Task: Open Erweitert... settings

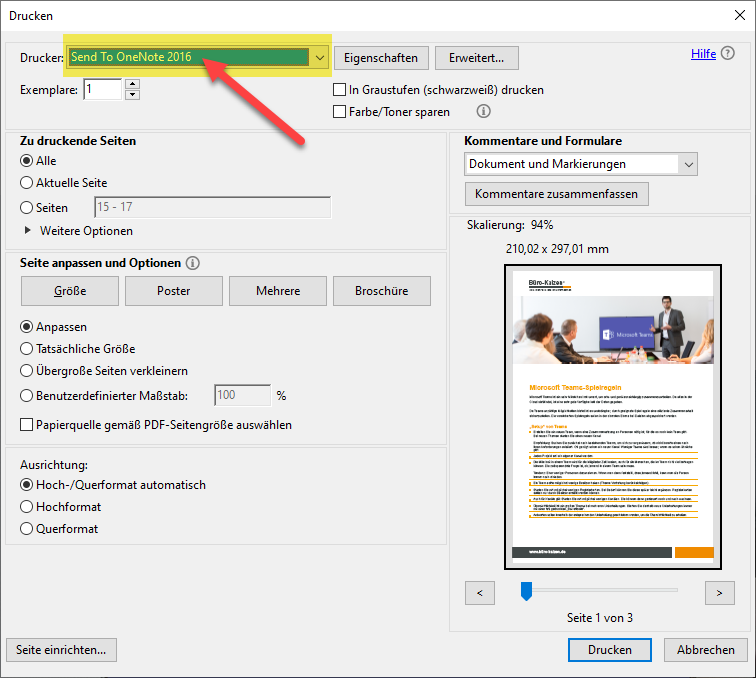Action: (477, 58)
